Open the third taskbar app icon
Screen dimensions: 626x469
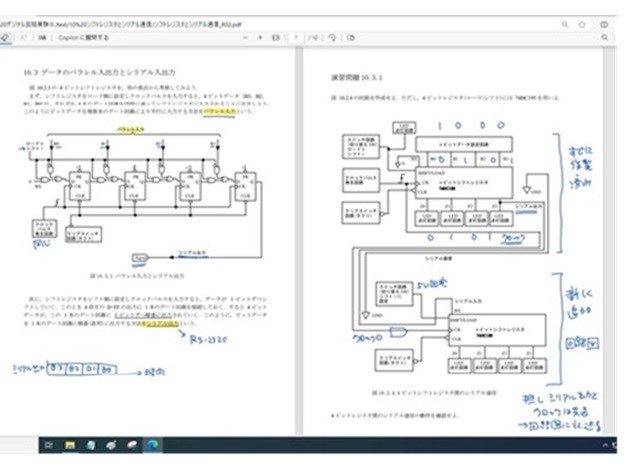pos(91,445)
